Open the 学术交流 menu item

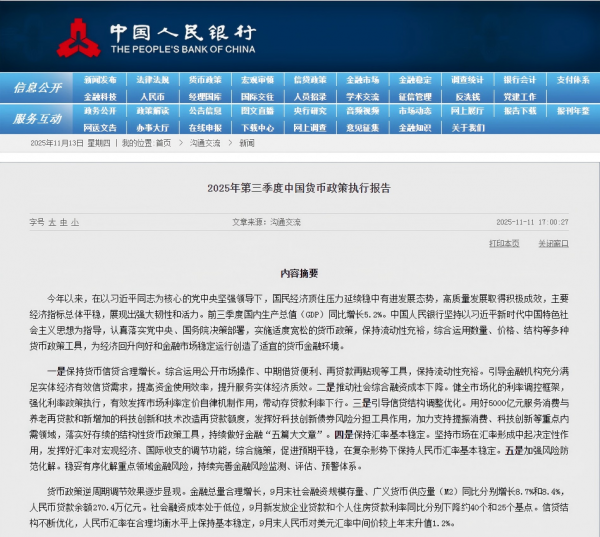(x=363, y=97)
